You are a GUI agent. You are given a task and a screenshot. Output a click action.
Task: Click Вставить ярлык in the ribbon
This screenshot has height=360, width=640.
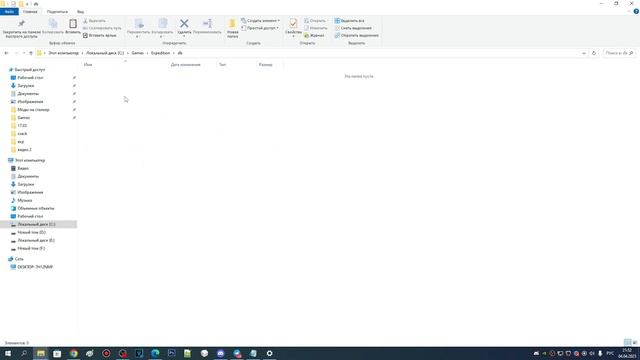click(x=99, y=35)
